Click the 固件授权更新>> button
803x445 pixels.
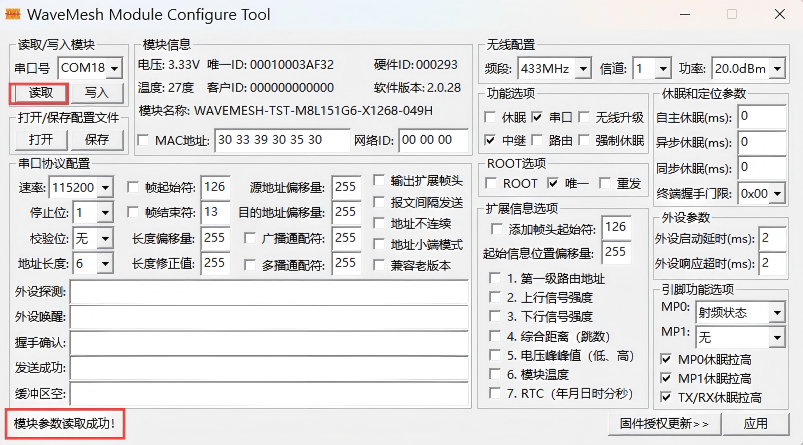[x=664, y=424]
